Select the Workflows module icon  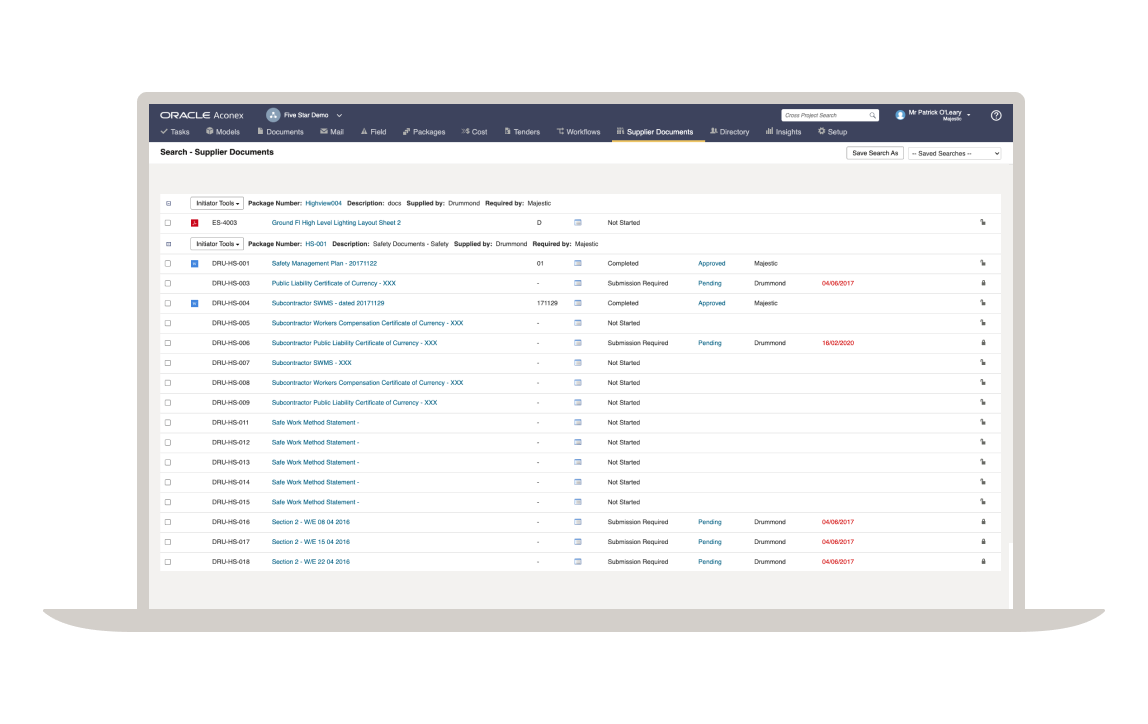578,131
